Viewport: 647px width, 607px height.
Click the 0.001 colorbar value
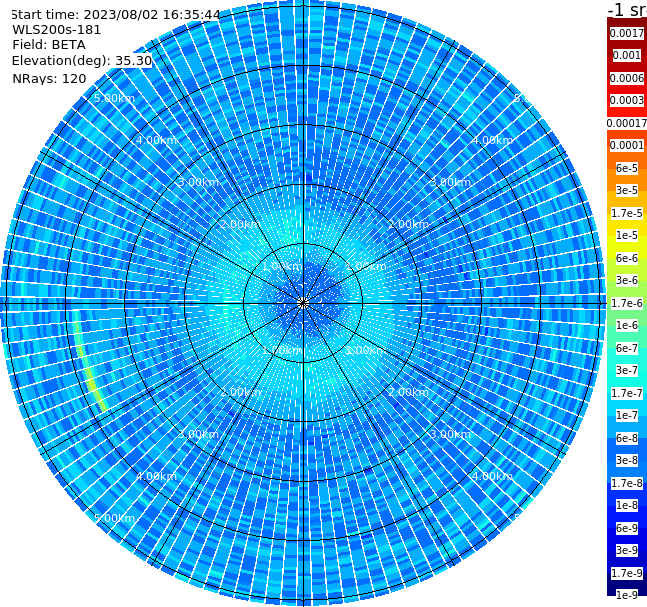click(627, 55)
